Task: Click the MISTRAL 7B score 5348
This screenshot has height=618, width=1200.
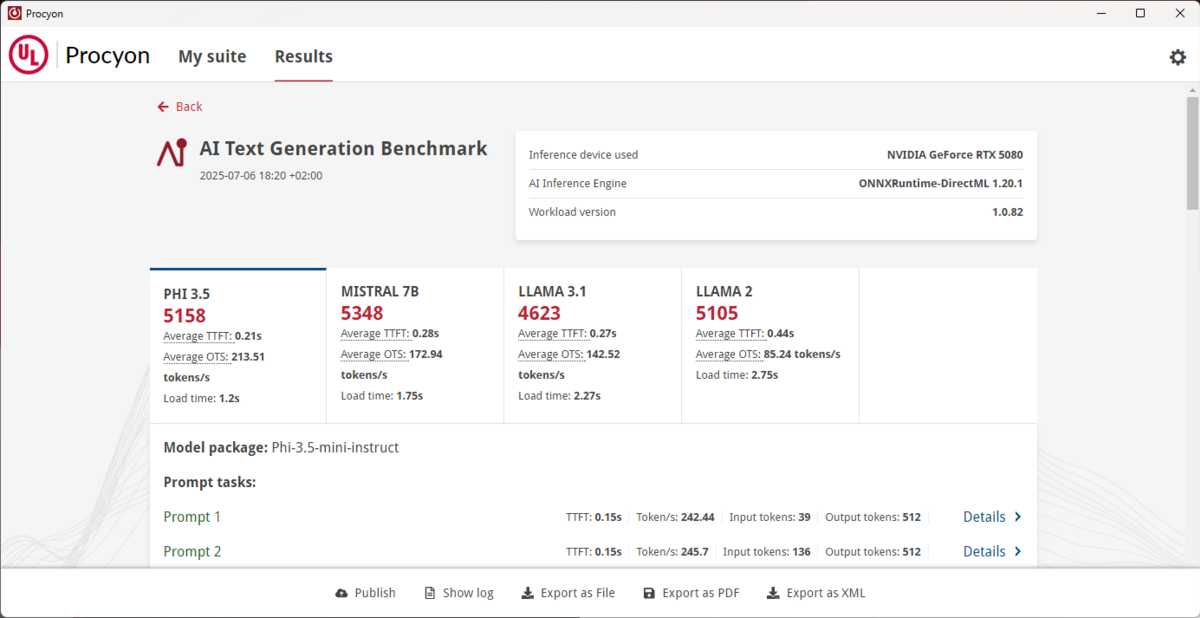Action: (x=362, y=313)
